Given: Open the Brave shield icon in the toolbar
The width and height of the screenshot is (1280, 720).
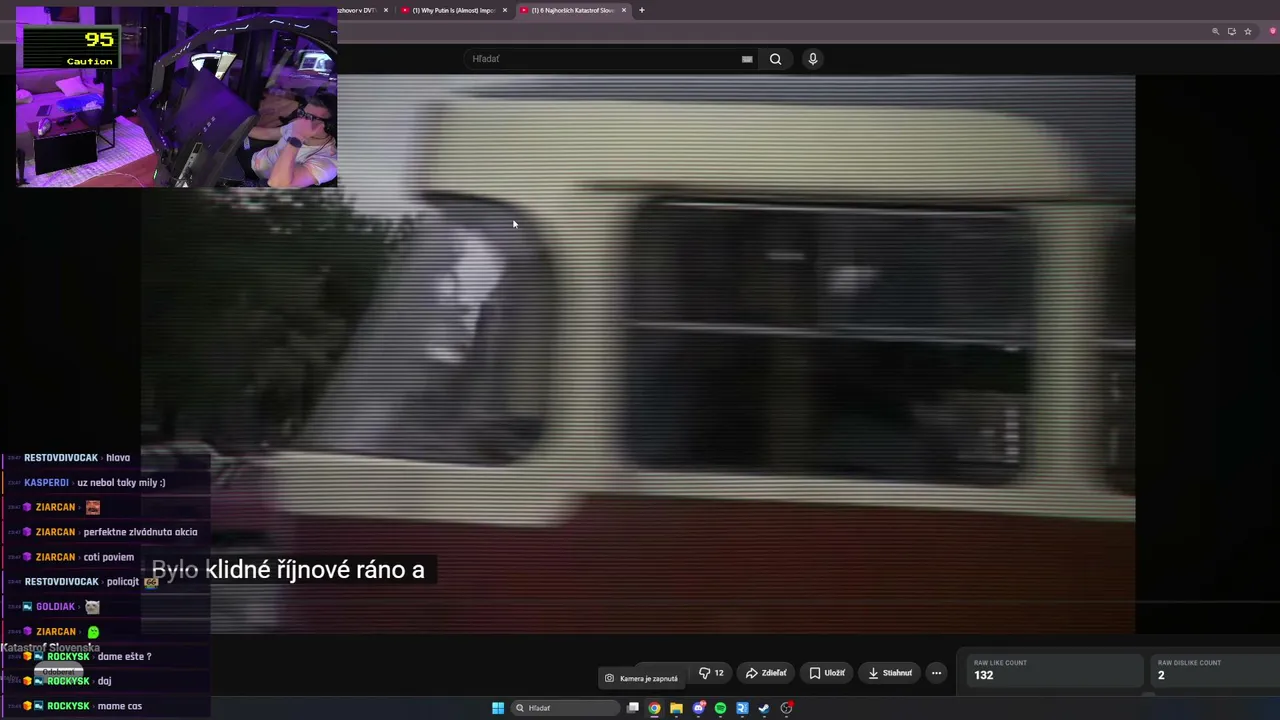Looking at the screenshot, I should click(1273, 31).
